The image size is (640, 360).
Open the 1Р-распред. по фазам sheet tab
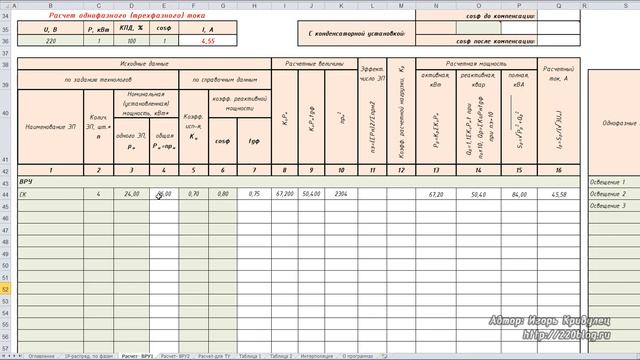click(x=89, y=356)
